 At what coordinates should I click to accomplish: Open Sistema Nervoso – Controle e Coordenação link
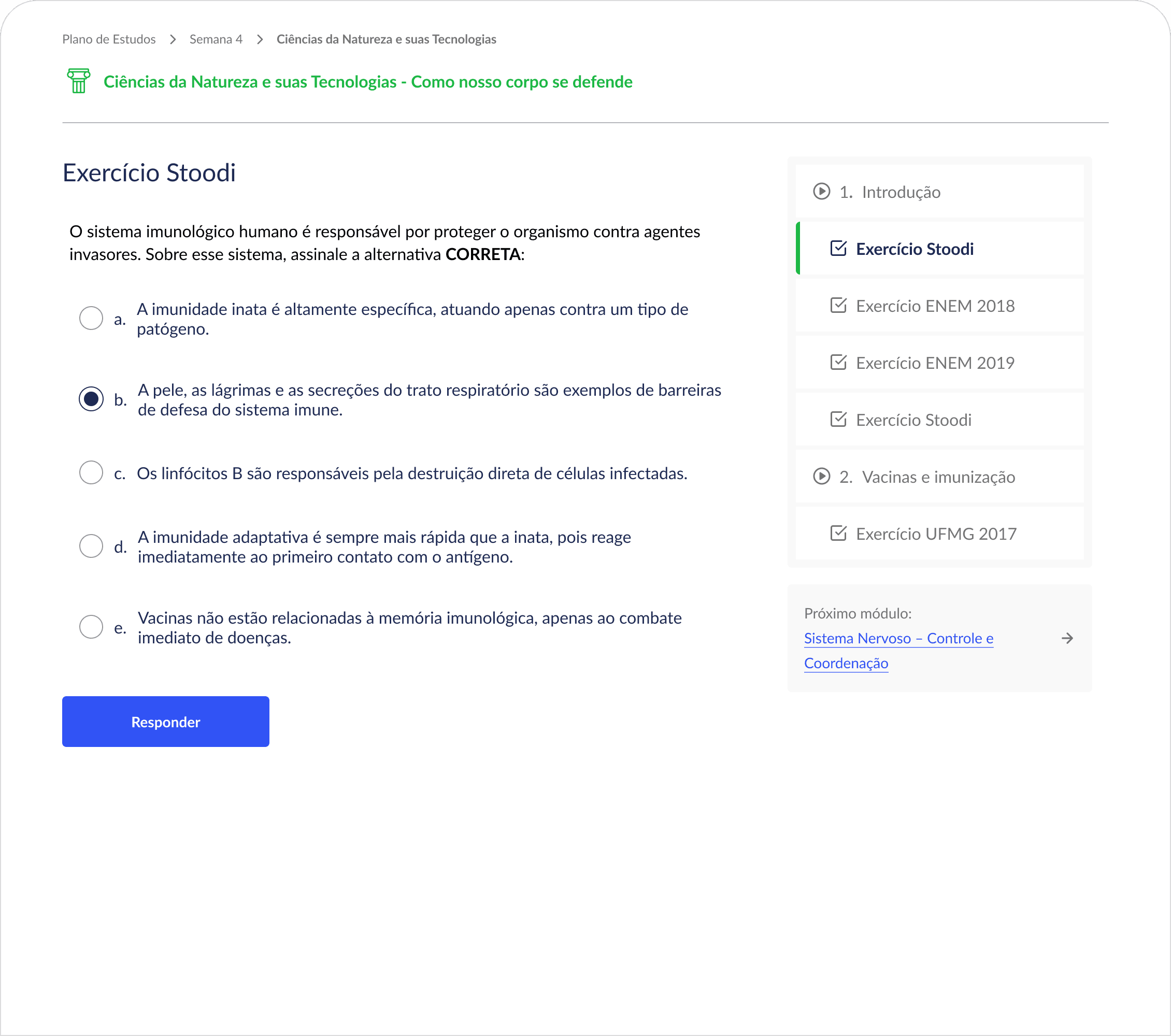(x=898, y=639)
